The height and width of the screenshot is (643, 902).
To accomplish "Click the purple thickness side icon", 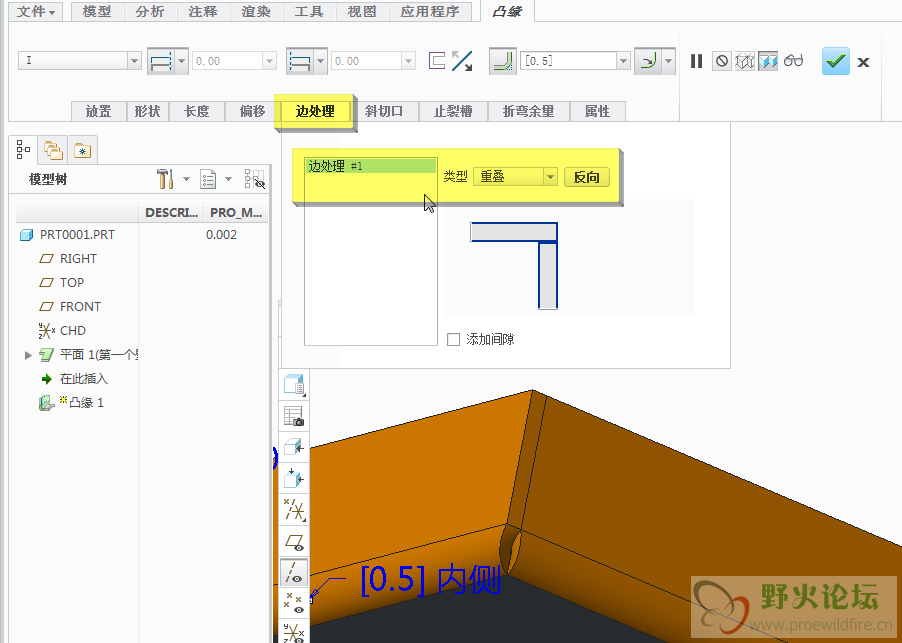I will click(437, 60).
